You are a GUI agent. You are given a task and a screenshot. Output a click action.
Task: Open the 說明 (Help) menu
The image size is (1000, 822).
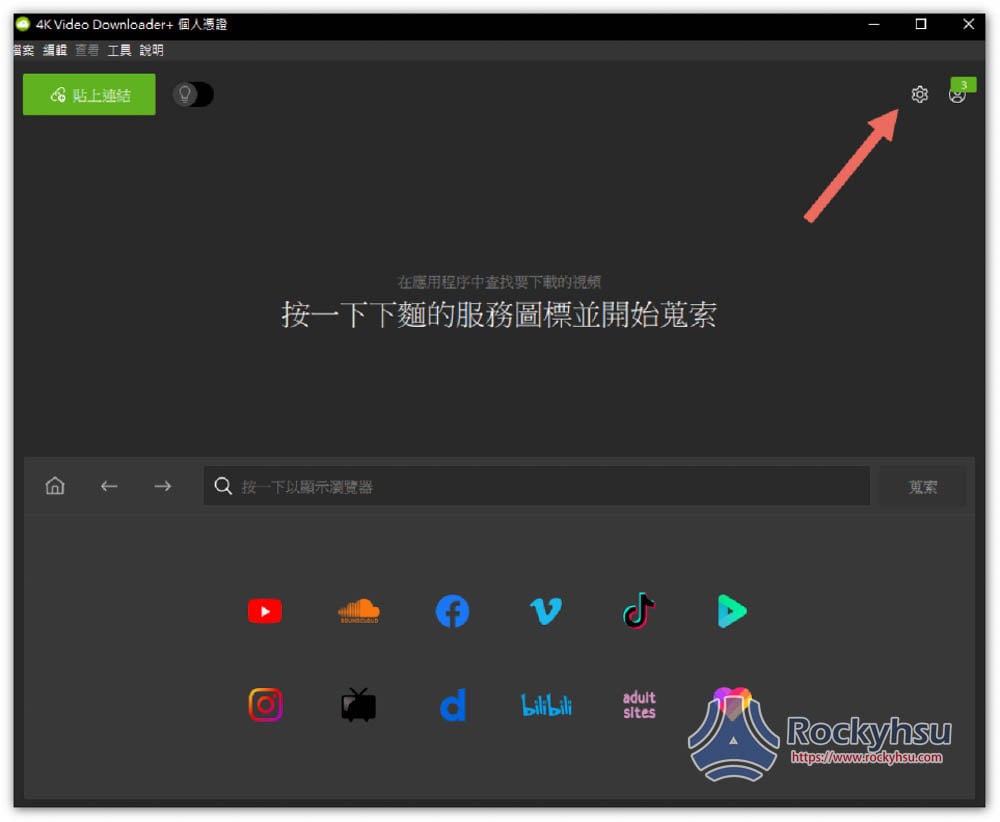pyautogui.click(x=151, y=50)
